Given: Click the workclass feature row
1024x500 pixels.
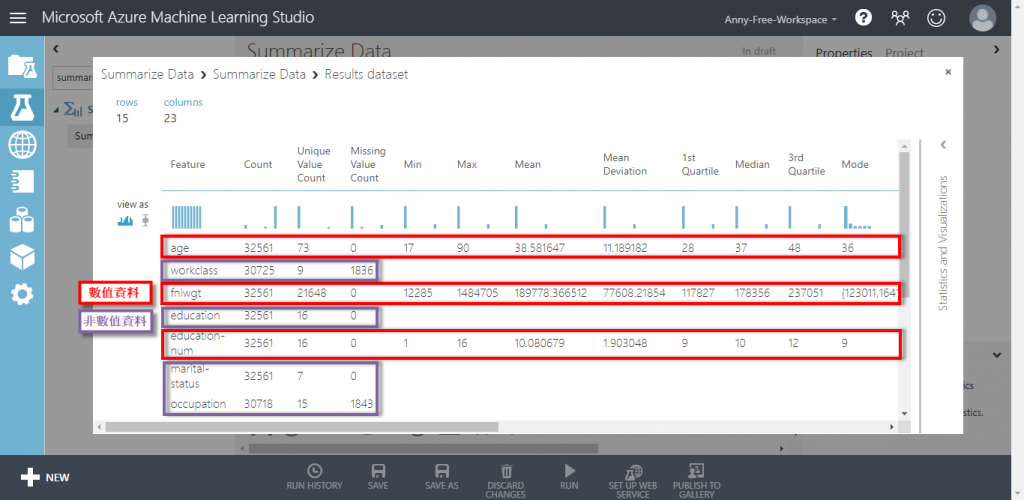Looking at the screenshot, I should (533, 270).
